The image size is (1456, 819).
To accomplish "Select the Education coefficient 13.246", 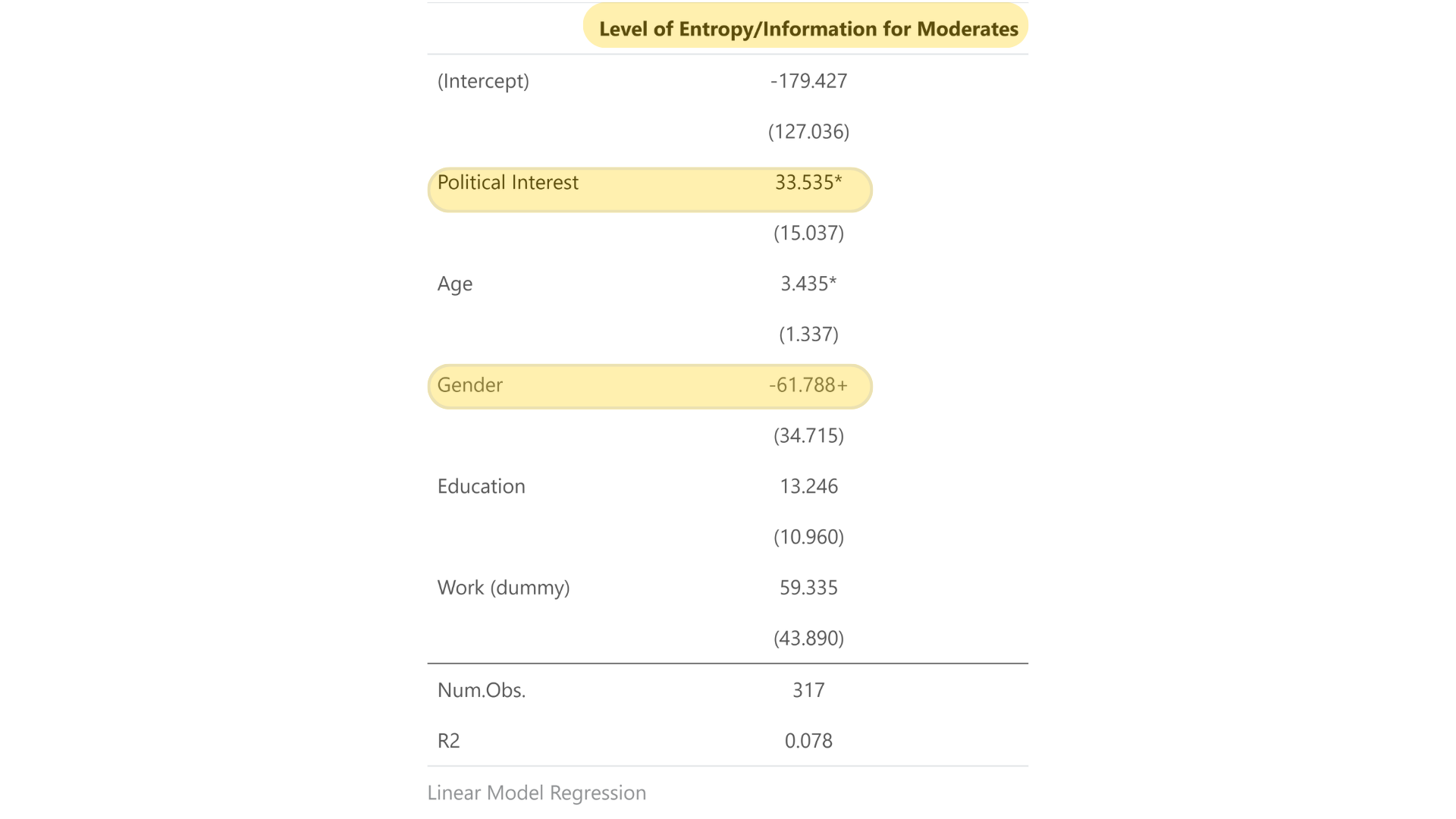I will pyautogui.click(x=808, y=486).
